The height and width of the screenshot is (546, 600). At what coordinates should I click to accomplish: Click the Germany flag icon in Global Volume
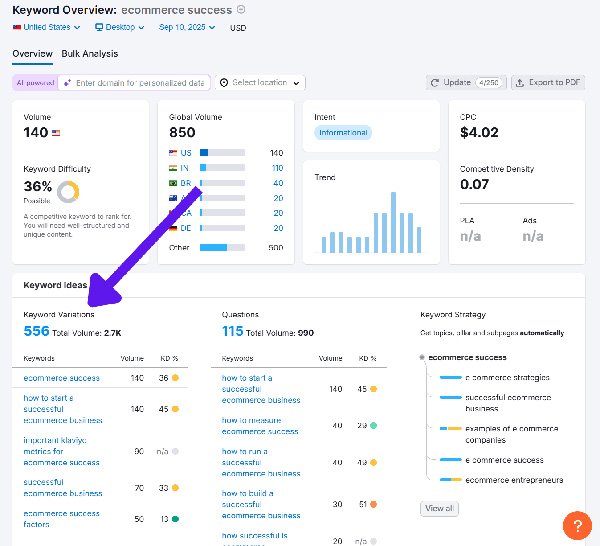point(174,228)
